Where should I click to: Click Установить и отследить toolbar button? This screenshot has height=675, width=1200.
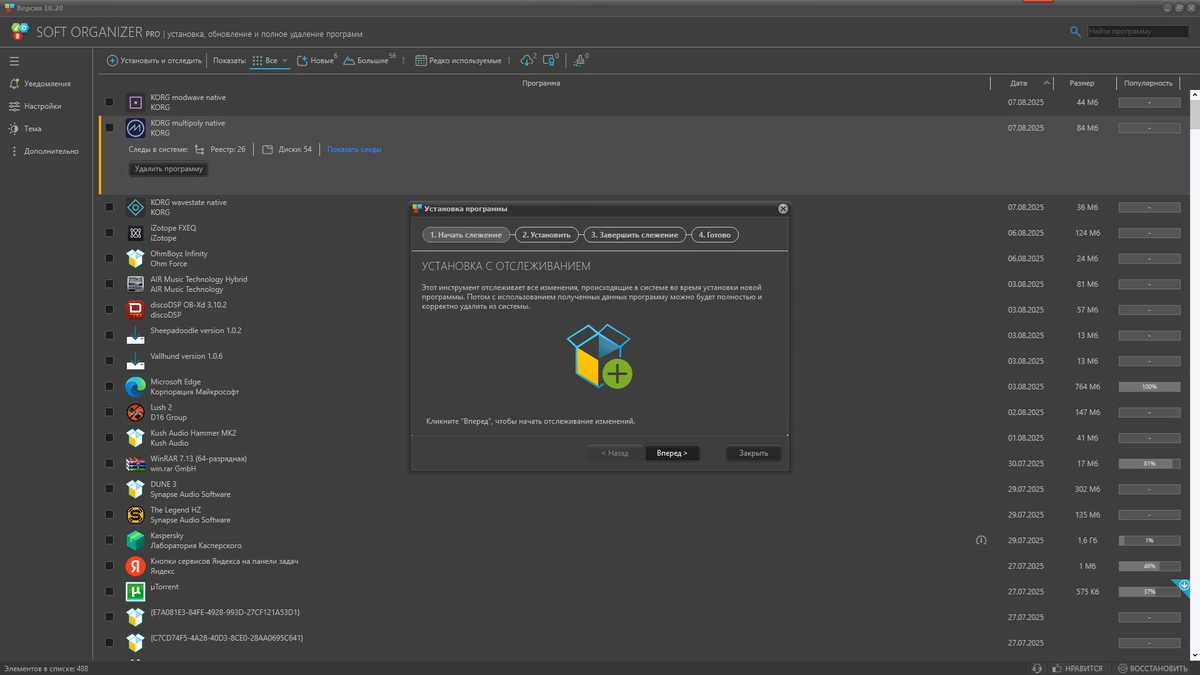click(154, 61)
